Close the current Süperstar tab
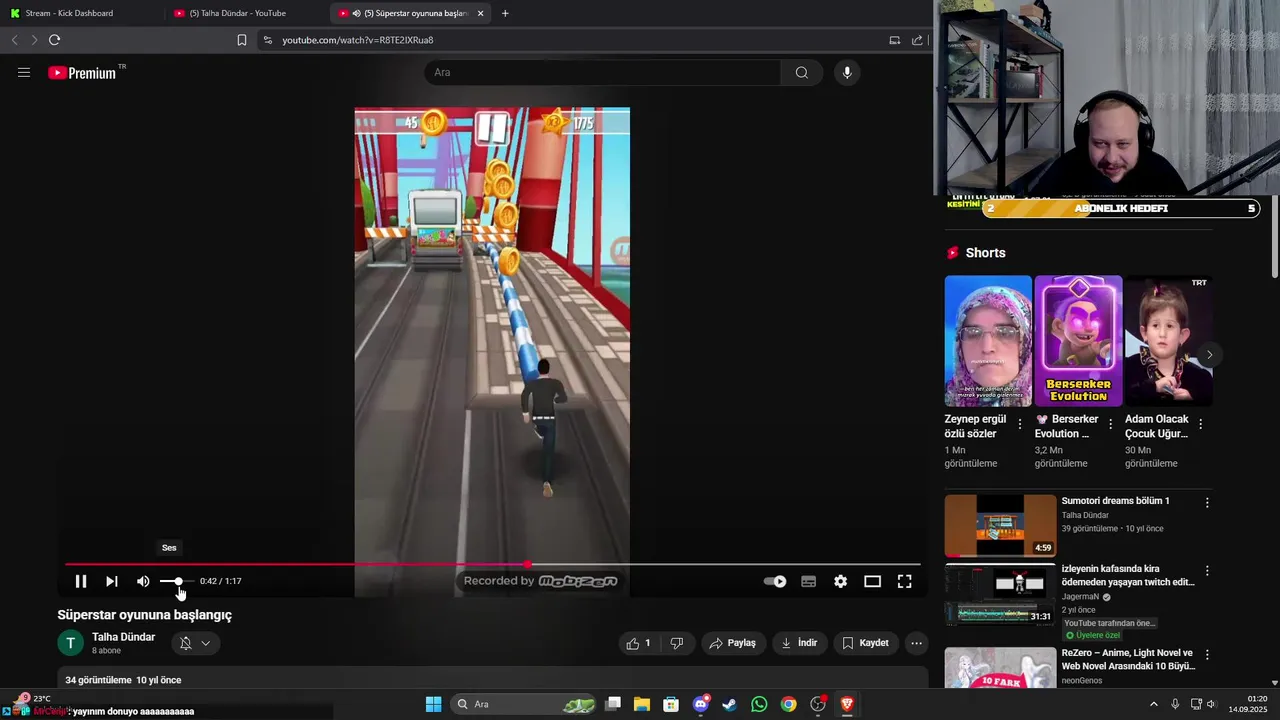The image size is (1280, 720). point(481,13)
